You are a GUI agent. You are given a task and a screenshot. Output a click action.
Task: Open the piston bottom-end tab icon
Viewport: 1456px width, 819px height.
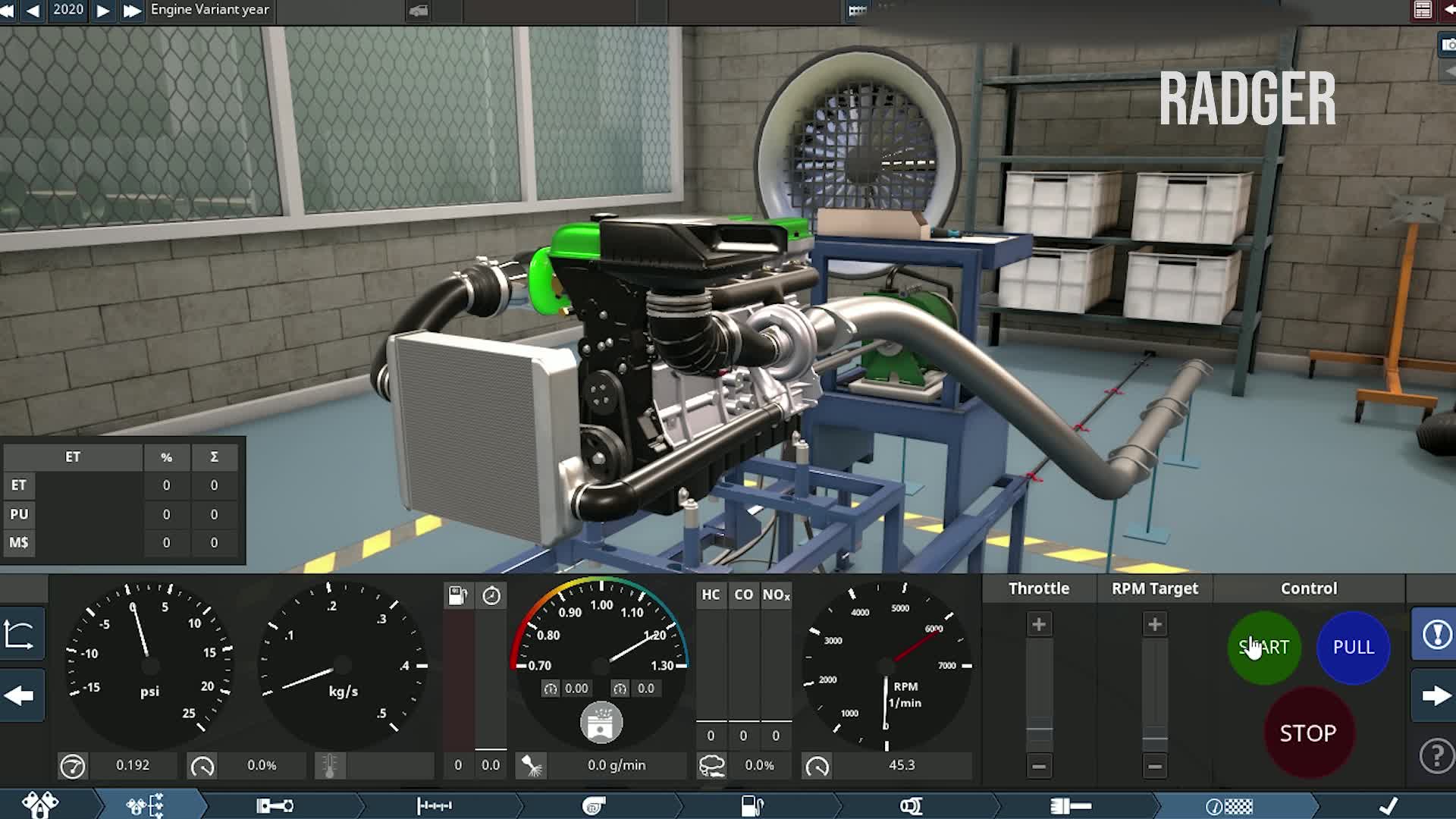tap(275, 805)
